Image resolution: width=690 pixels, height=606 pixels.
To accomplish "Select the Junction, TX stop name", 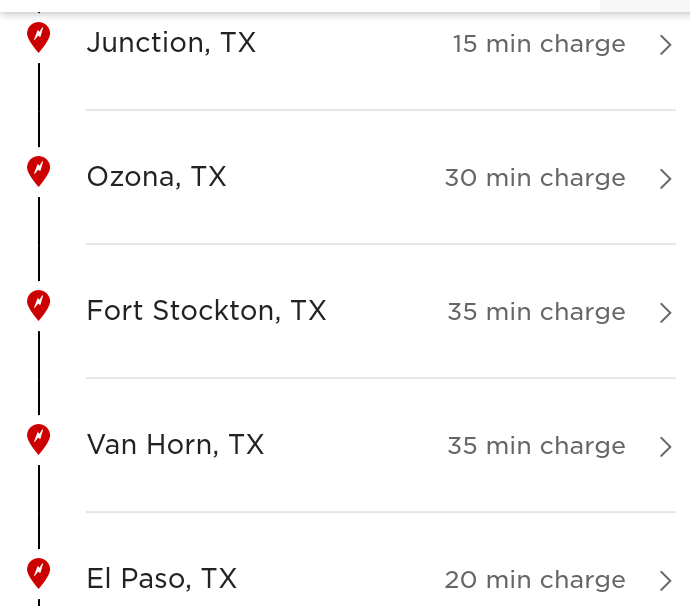I will [x=171, y=43].
